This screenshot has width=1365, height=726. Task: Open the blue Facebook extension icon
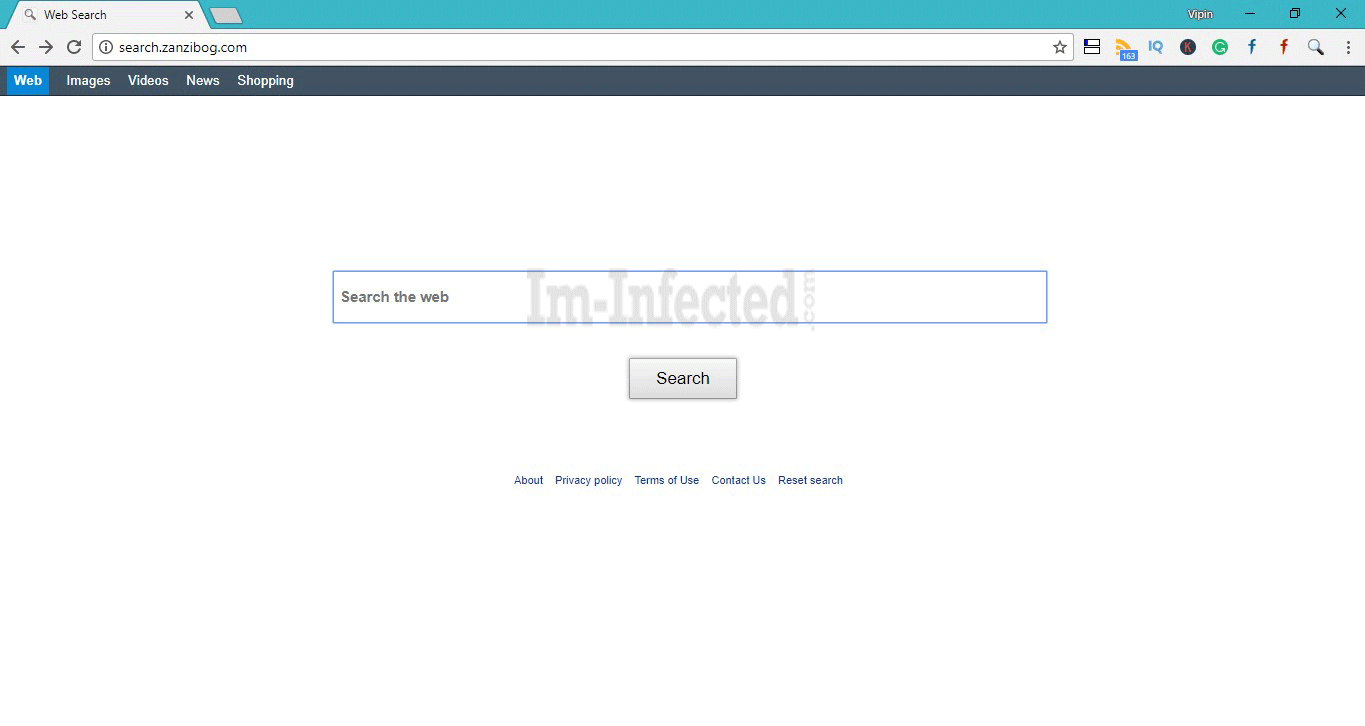coord(1252,46)
